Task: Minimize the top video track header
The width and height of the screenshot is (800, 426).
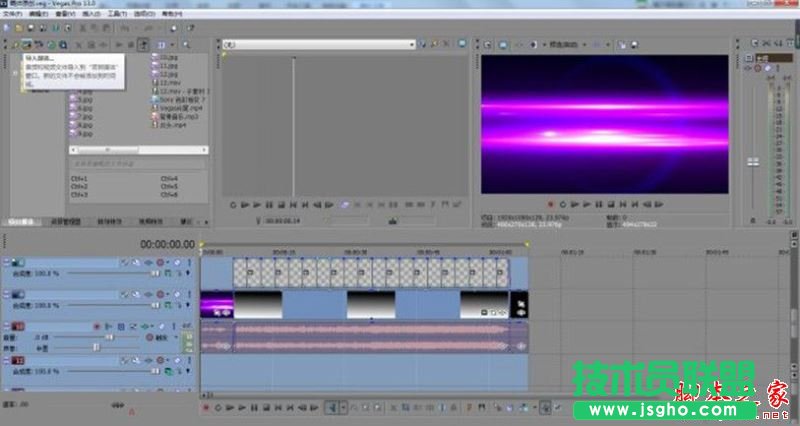Action: point(7,262)
